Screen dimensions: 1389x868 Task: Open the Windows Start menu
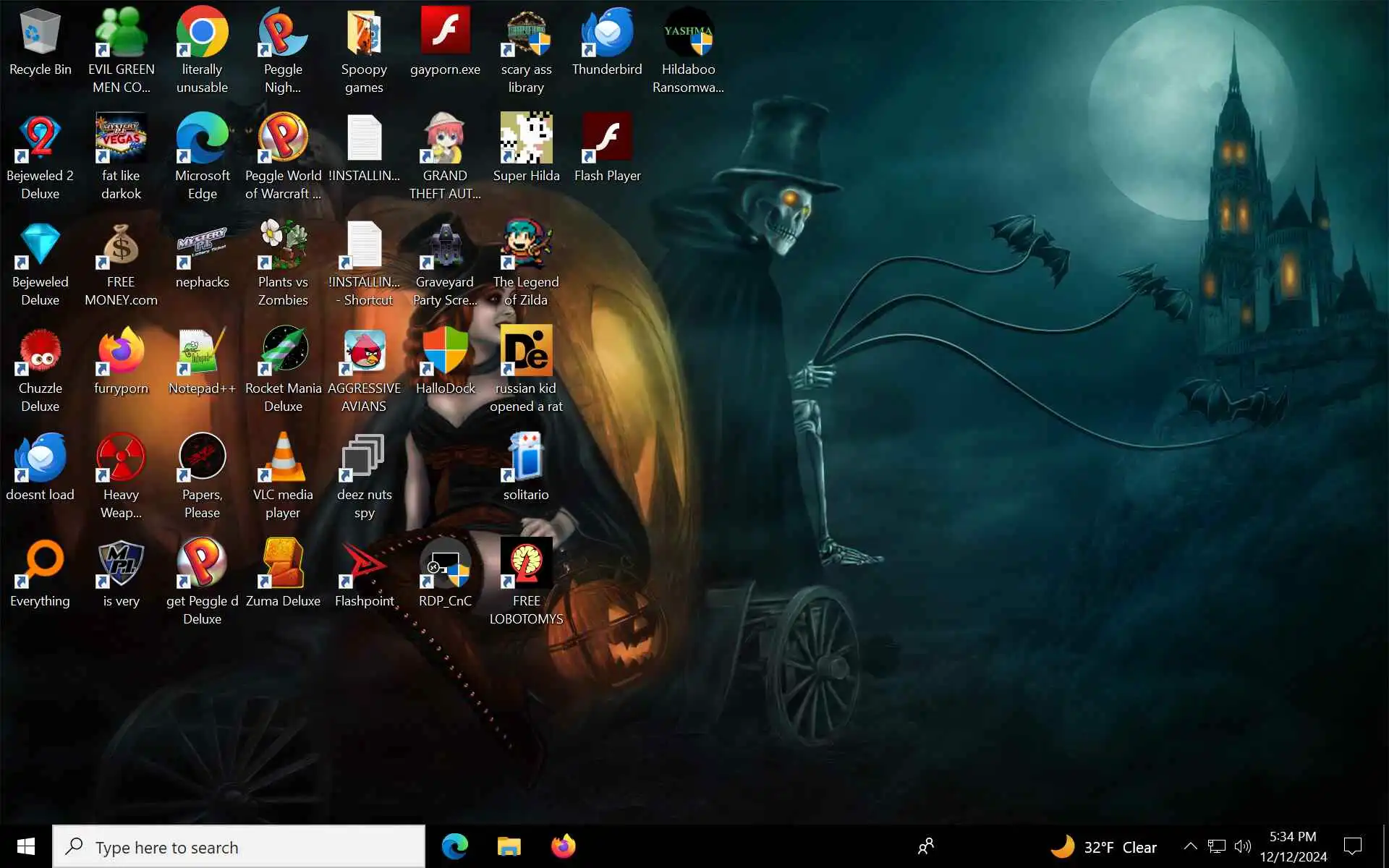pos(26,846)
